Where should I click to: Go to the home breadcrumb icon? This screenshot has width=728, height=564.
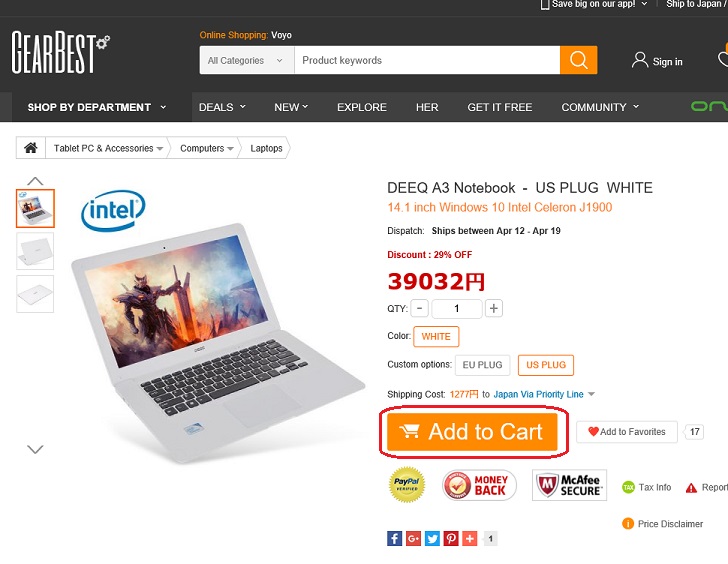click(31, 148)
